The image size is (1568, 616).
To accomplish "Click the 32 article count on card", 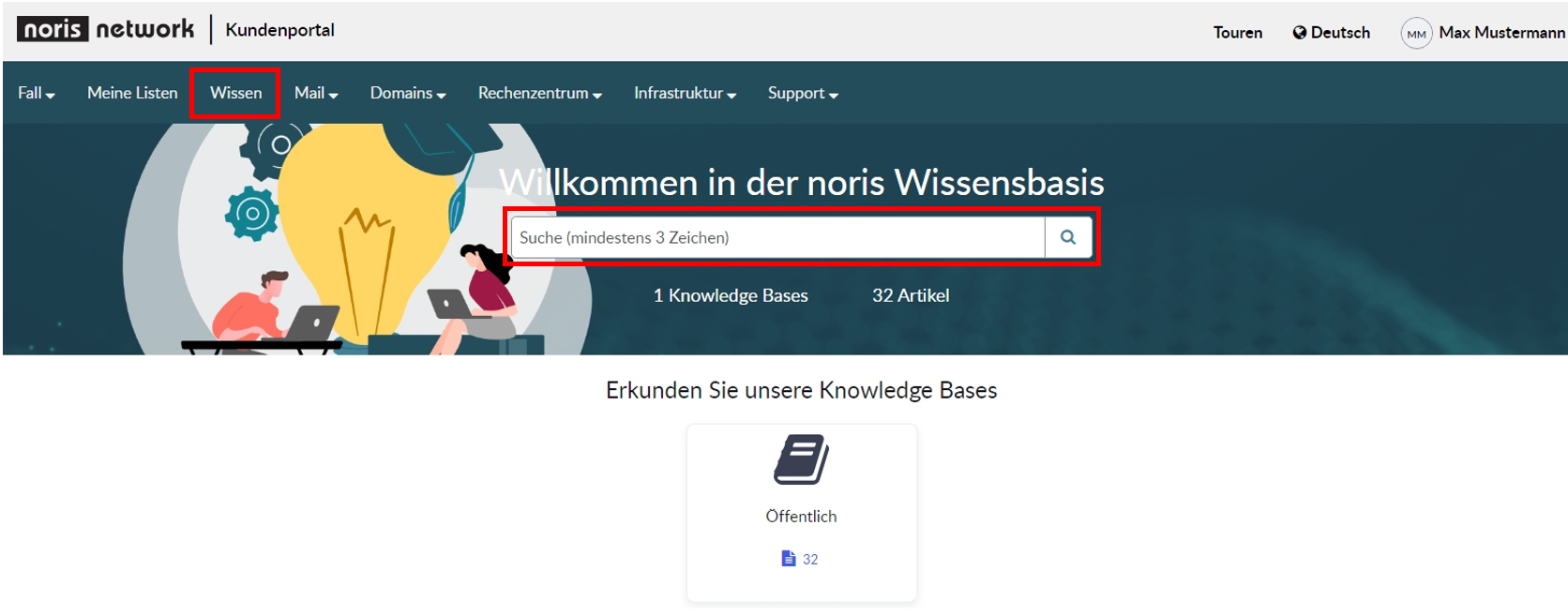I will pos(810,560).
